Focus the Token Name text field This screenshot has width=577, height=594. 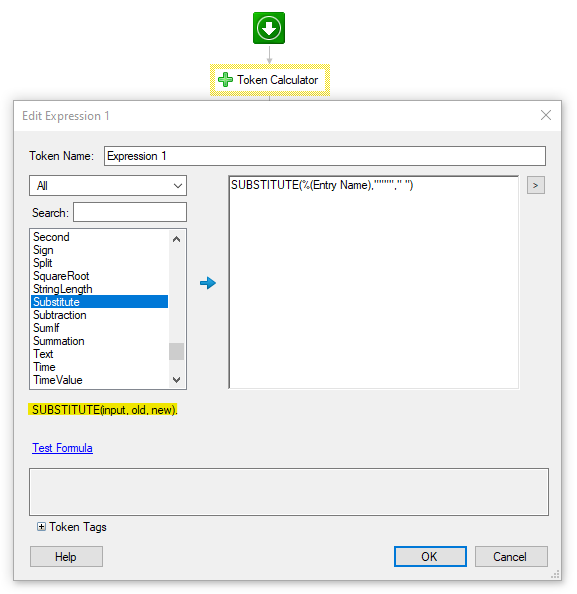pyautogui.click(x=325, y=156)
